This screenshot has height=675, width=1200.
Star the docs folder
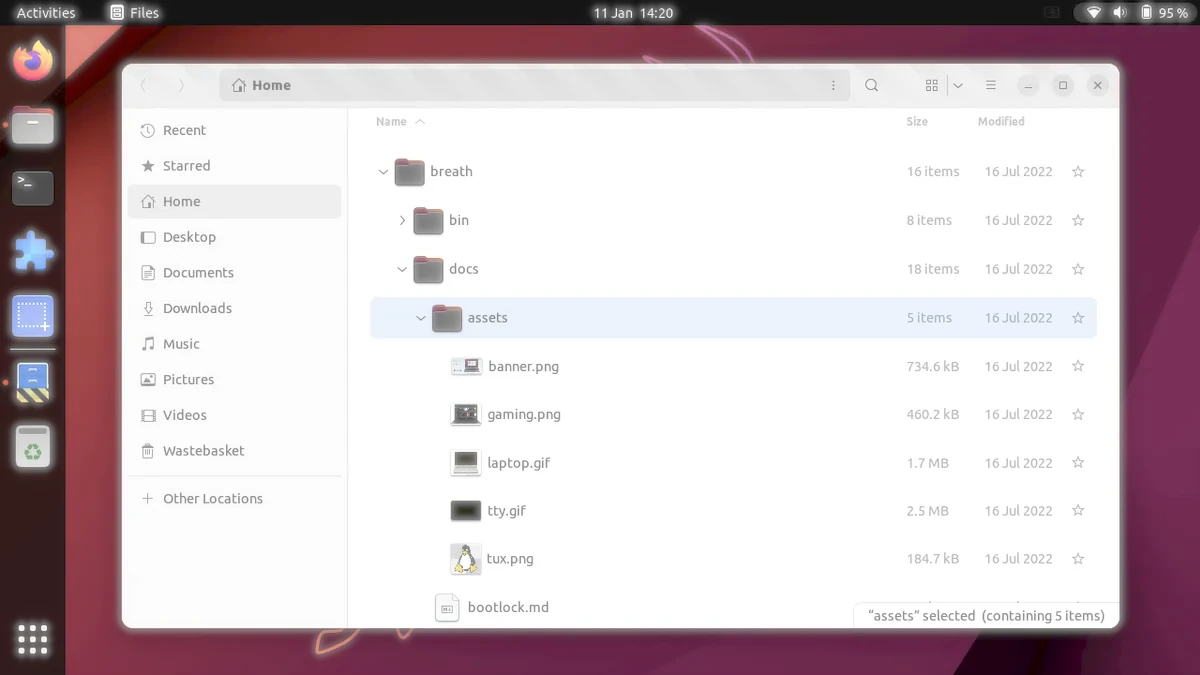click(x=1078, y=269)
